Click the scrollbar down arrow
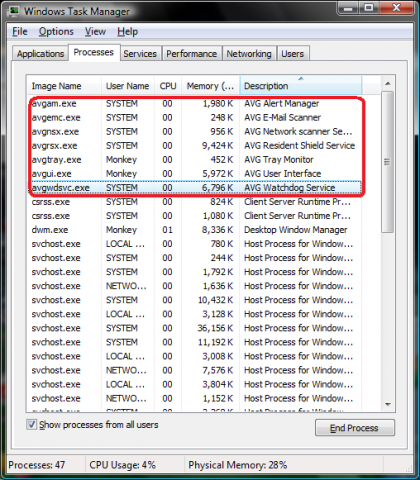The width and height of the screenshot is (420, 480). (x=387, y=404)
